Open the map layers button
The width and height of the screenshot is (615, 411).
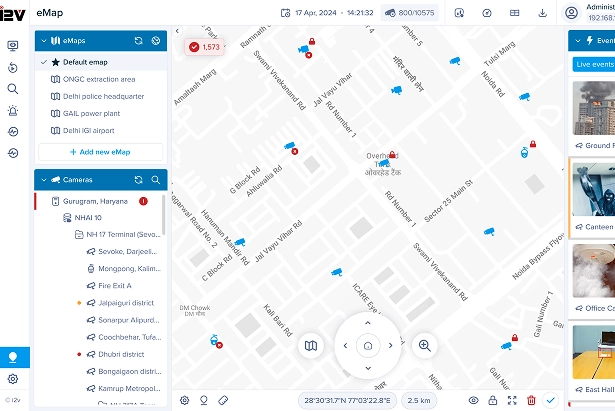(311, 346)
